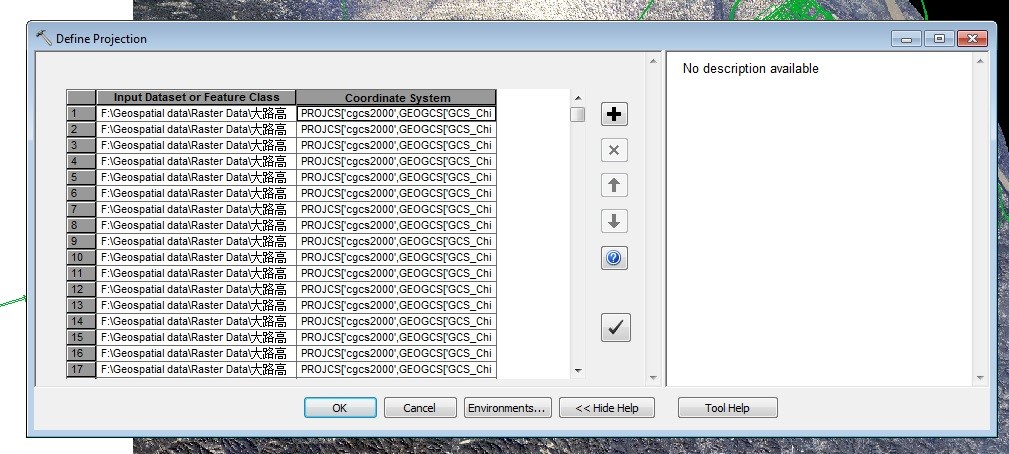Click the coordinate system cell in row 11
The height and width of the screenshot is (454, 1009).
(x=396, y=273)
